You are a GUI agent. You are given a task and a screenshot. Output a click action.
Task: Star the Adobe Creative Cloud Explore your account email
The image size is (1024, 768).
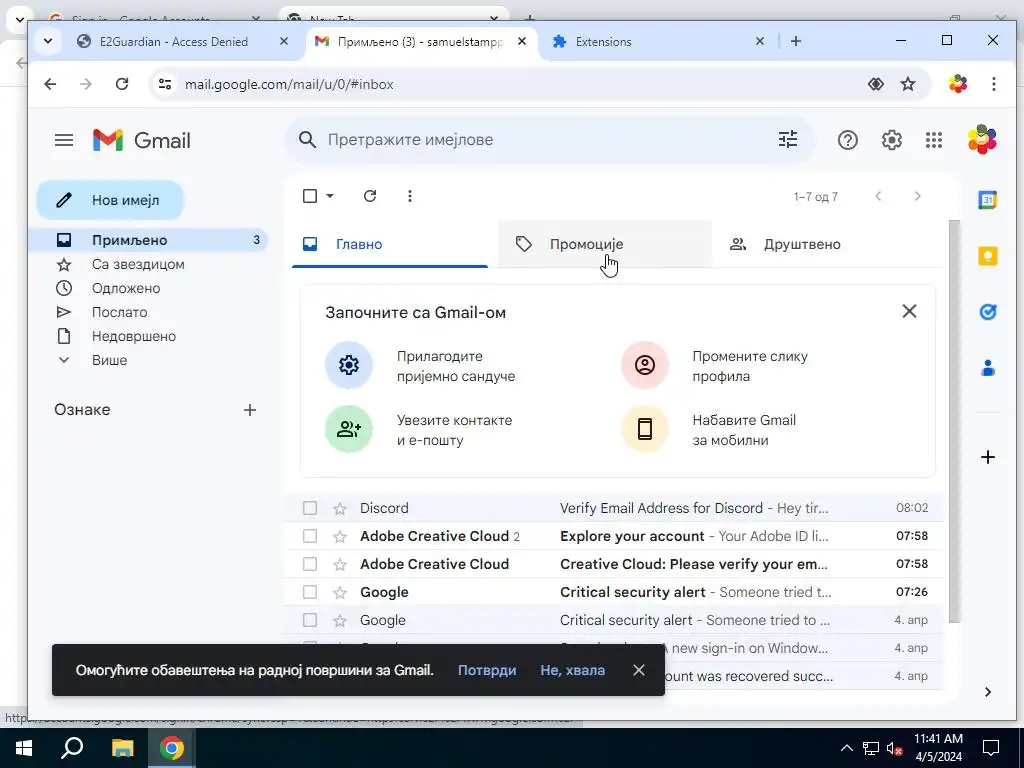[x=340, y=536]
